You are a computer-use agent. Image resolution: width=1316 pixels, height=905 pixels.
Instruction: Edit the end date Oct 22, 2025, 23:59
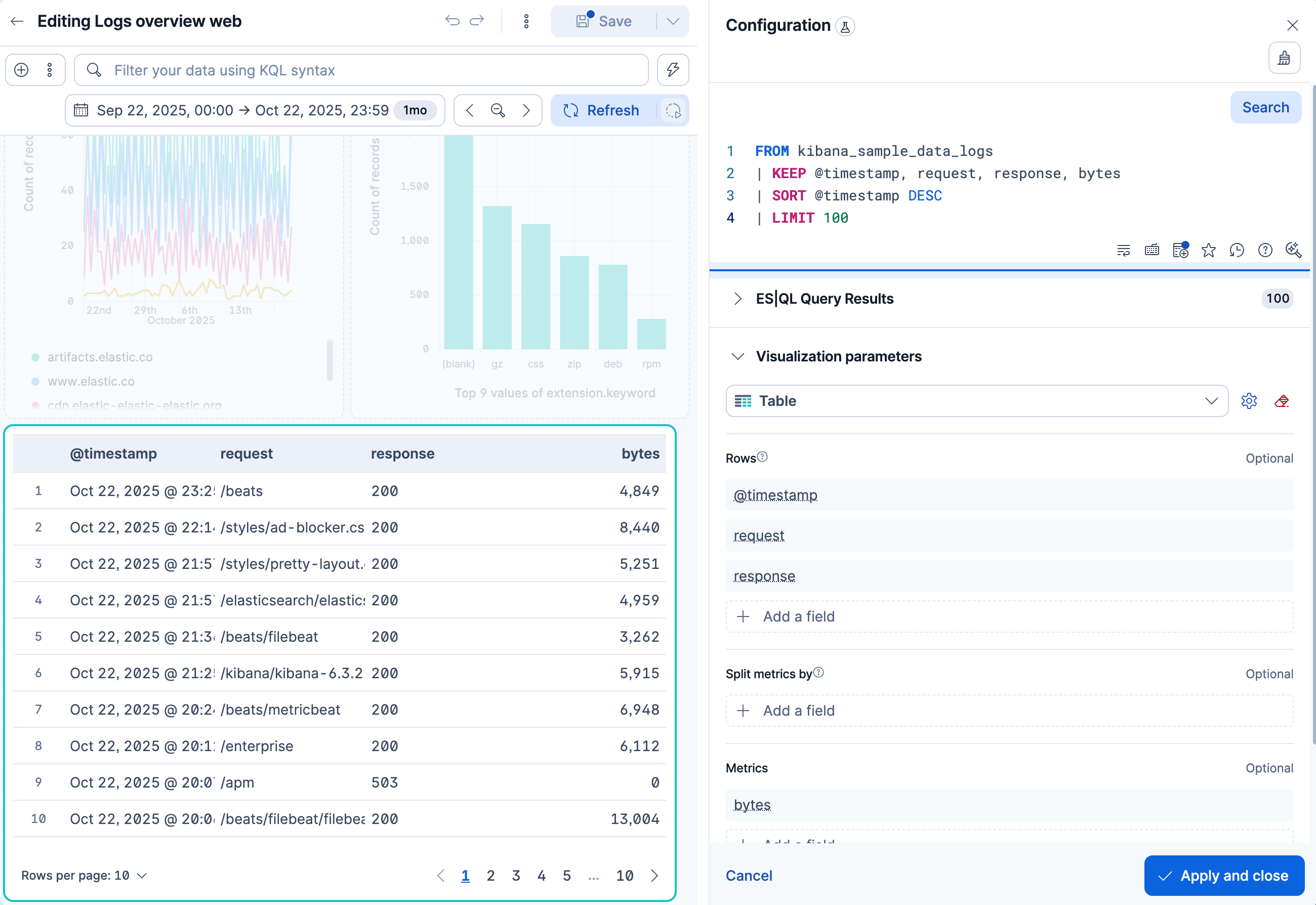point(322,110)
